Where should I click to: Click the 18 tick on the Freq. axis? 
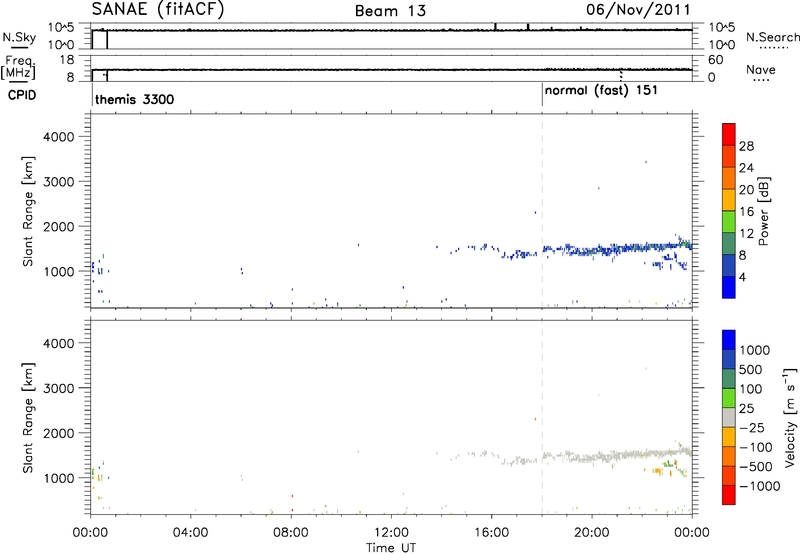67,60
